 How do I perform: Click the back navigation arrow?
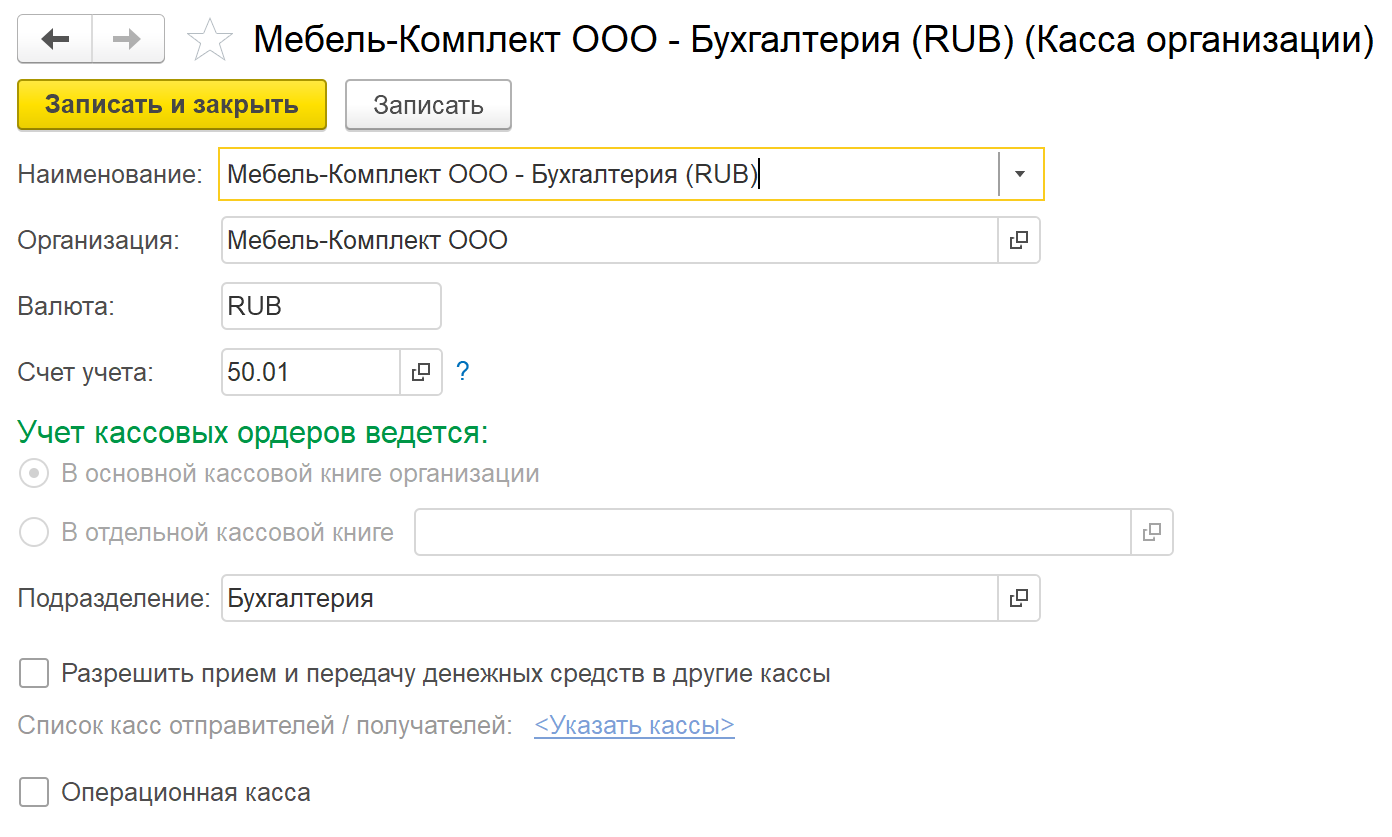55,40
